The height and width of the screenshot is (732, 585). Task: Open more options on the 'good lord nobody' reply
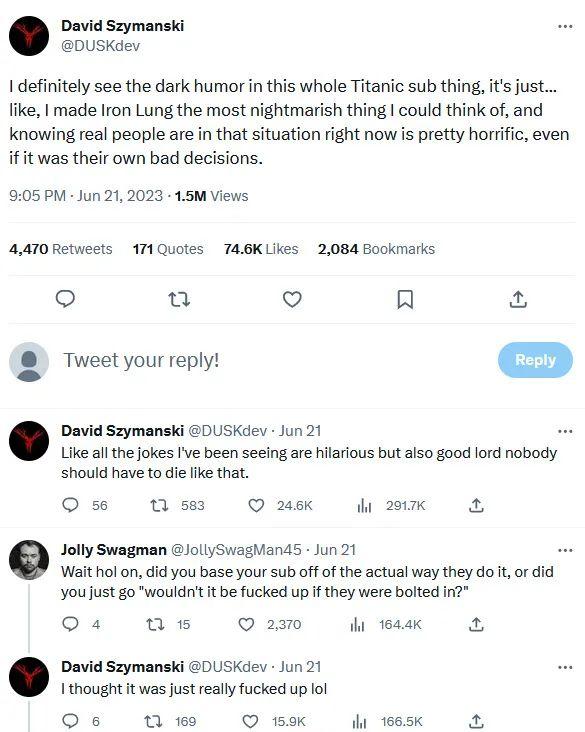(x=565, y=431)
